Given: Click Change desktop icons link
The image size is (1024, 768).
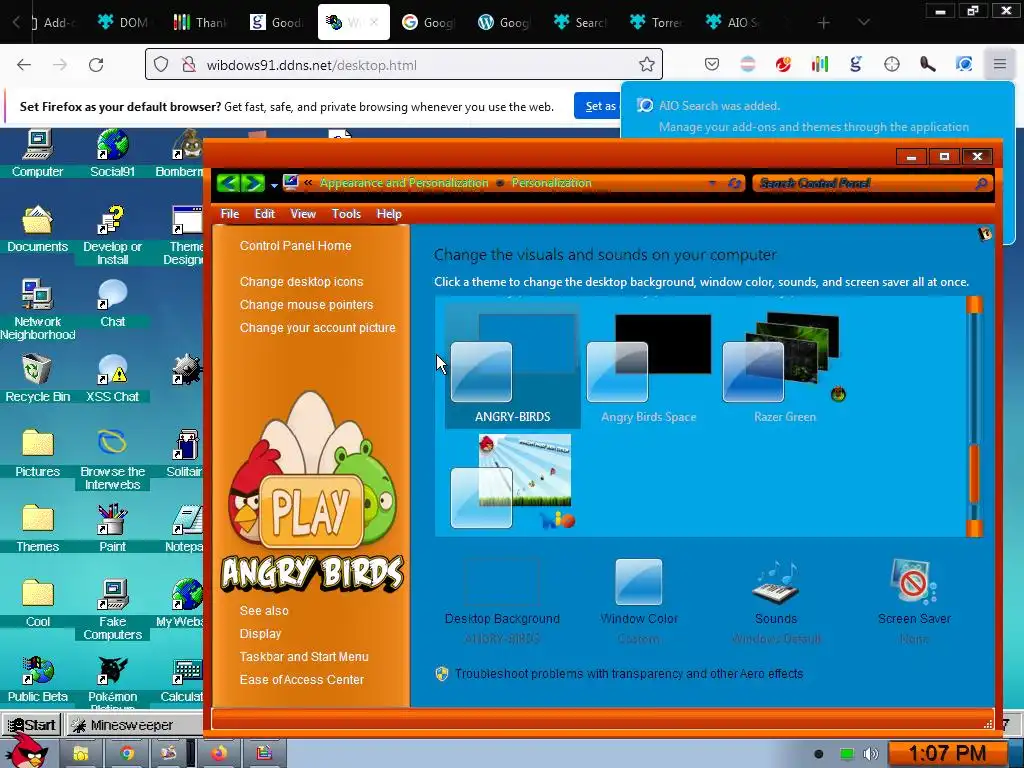Looking at the screenshot, I should click(x=301, y=281).
